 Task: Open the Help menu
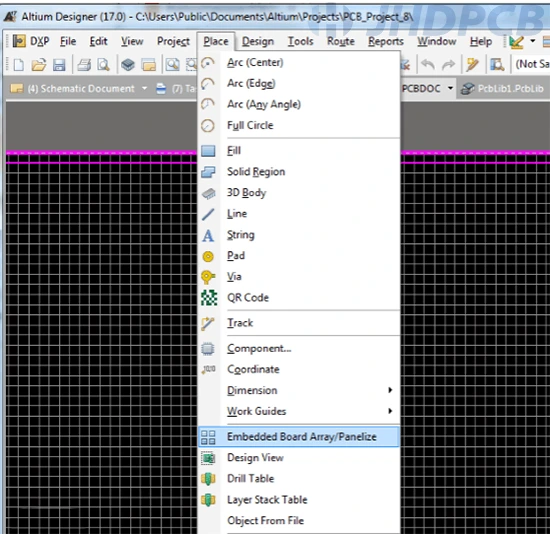[x=481, y=41]
